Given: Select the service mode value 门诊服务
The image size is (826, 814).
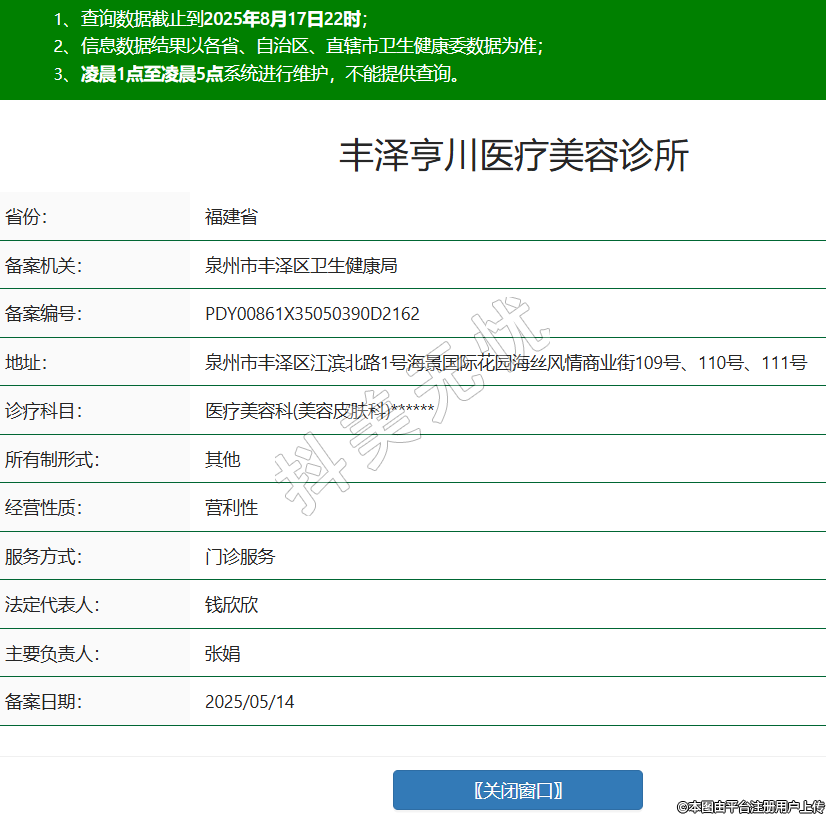Looking at the screenshot, I should [x=240, y=556].
